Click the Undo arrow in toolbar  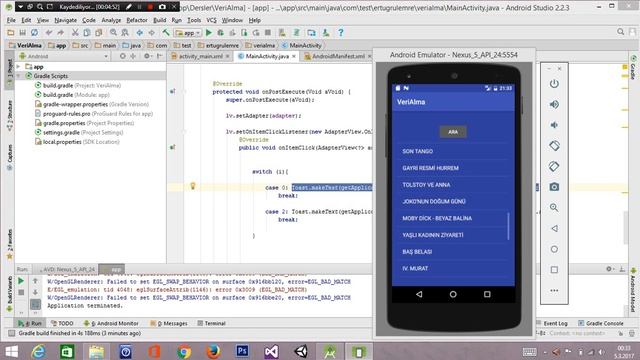point(49,33)
